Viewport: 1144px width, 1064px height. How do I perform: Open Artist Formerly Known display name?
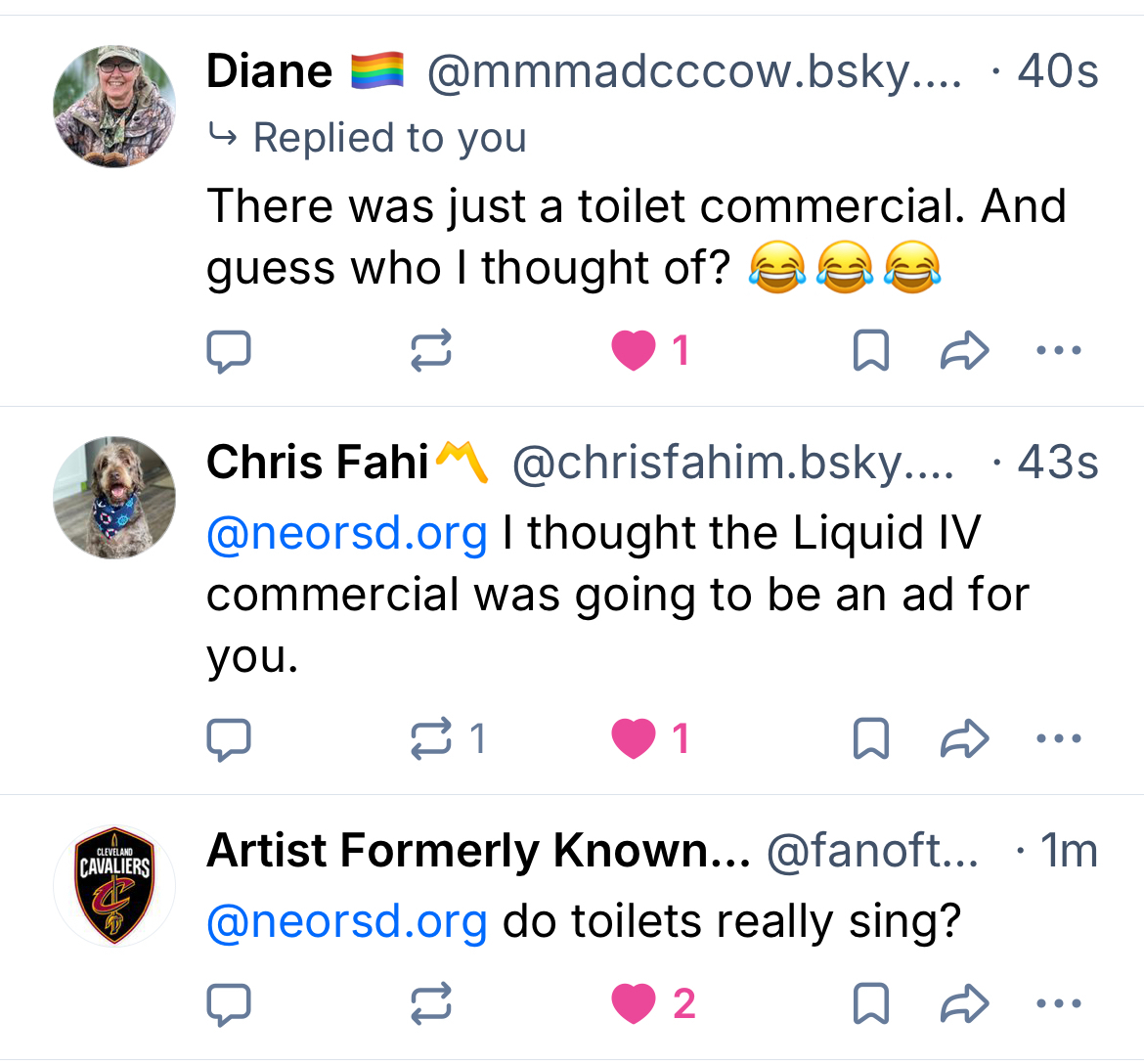tap(477, 851)
